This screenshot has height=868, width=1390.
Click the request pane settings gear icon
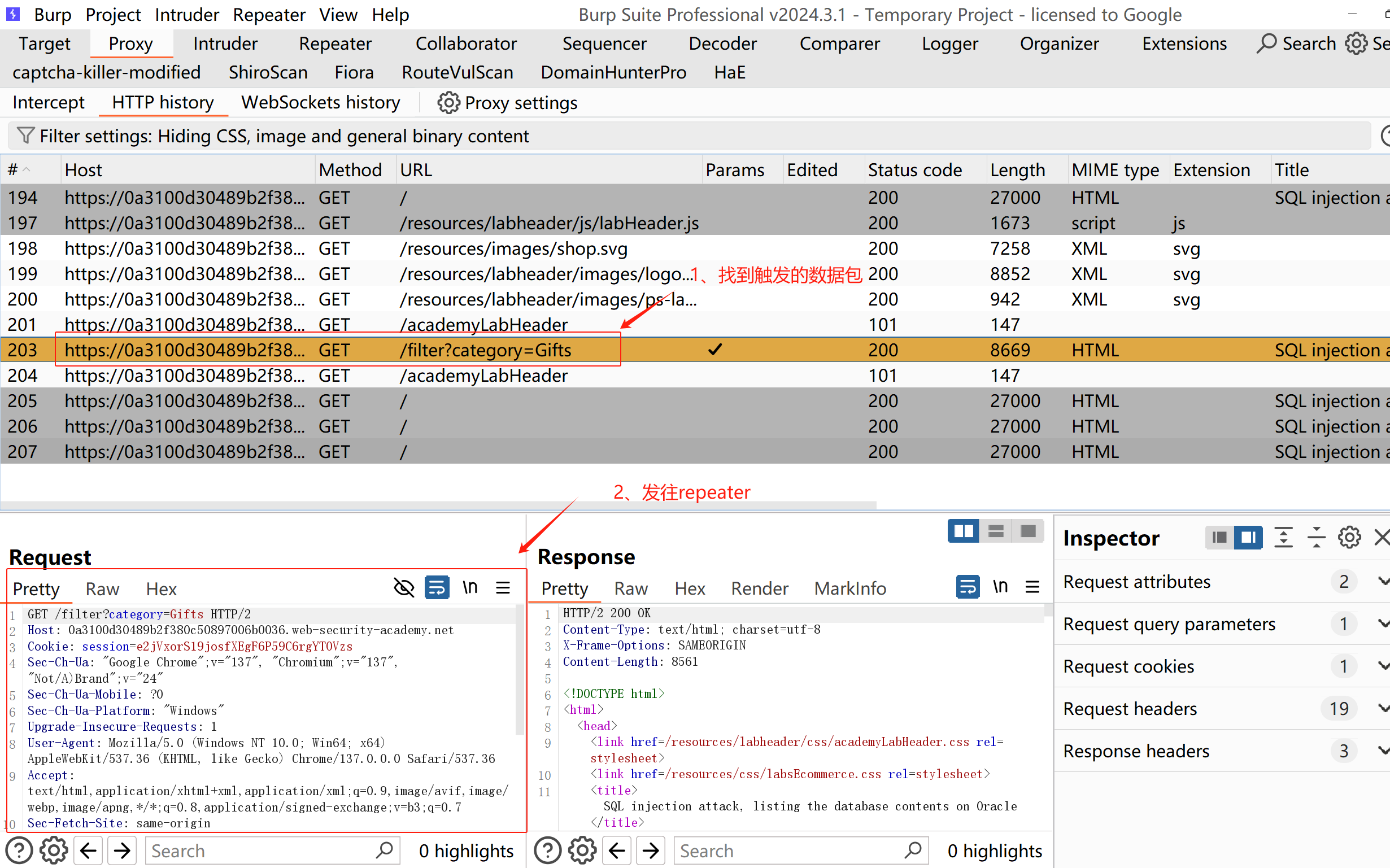(x=54, y=850)
